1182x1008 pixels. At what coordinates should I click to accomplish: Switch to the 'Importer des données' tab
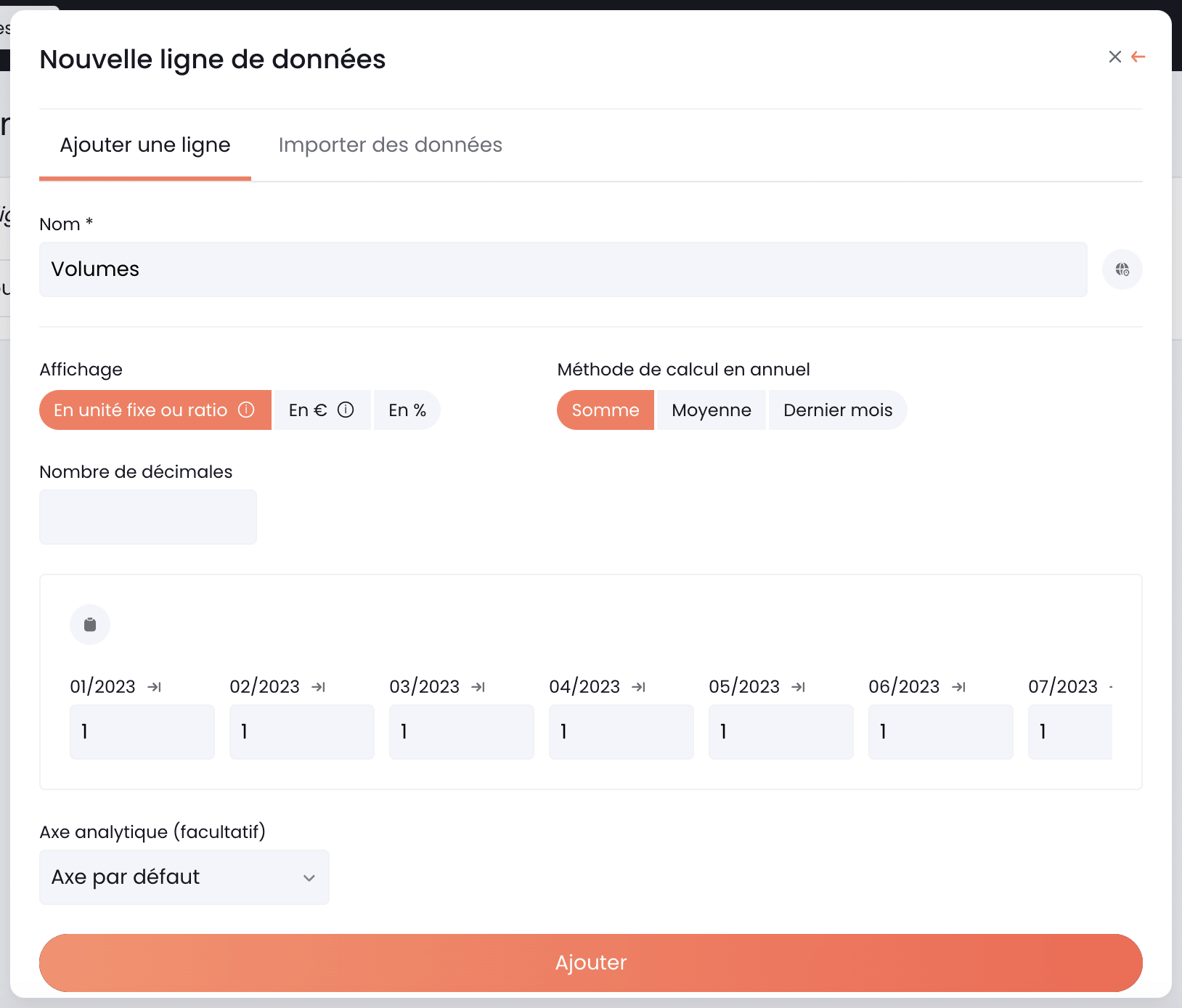(390, 145)
